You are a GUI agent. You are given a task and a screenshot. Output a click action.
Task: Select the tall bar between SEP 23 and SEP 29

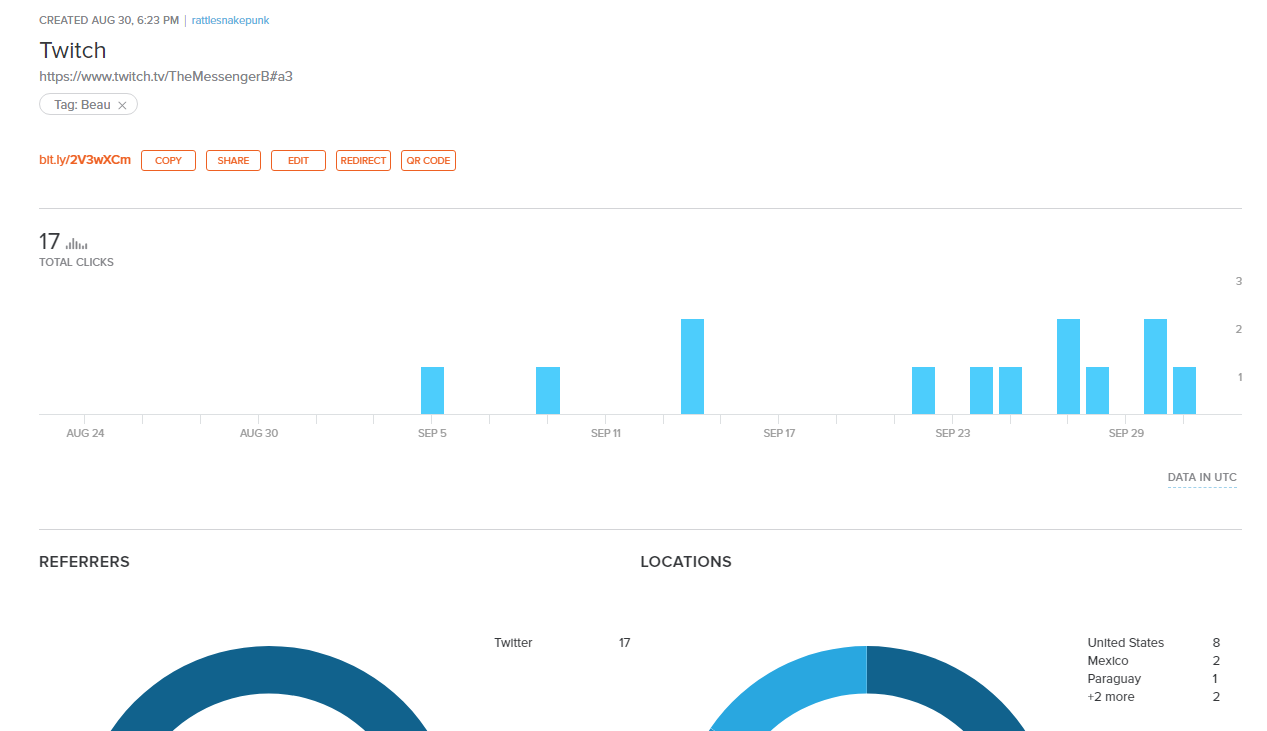coord(1068,366)
